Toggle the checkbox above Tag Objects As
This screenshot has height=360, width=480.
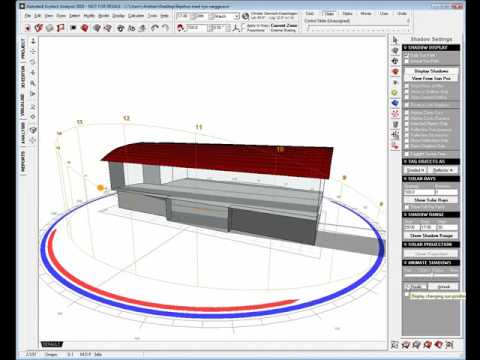coord(406,154)
